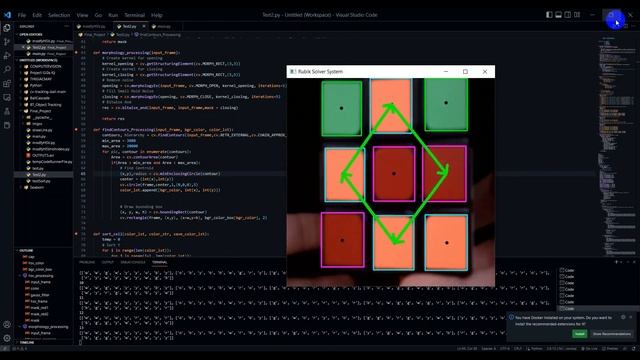Expand the __pycache__ folder
The image size is (640, 360).
[41, 117]
